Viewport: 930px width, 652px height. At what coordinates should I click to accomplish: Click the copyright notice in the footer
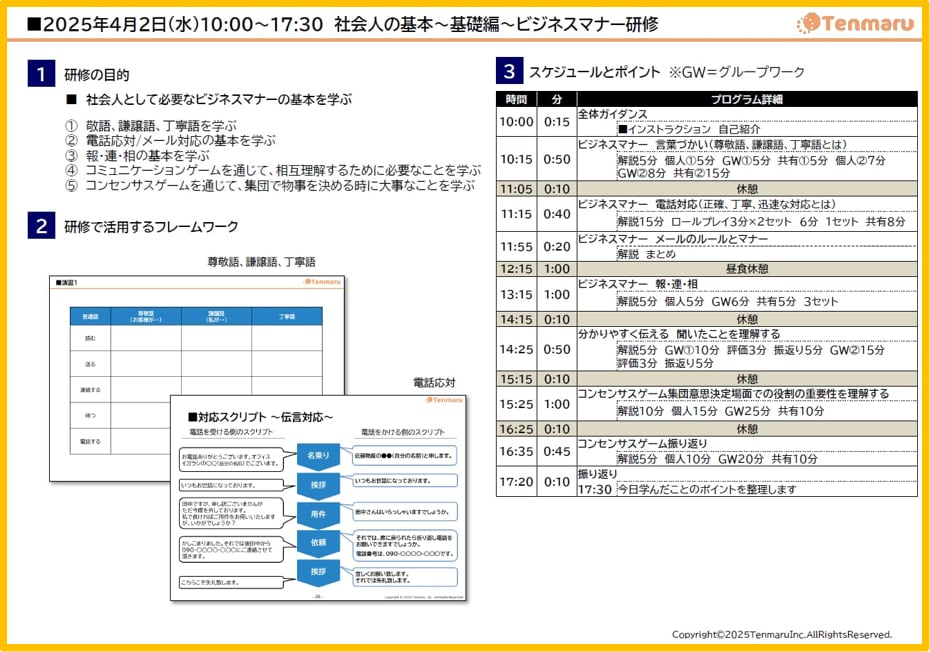(x=782, y=635)
